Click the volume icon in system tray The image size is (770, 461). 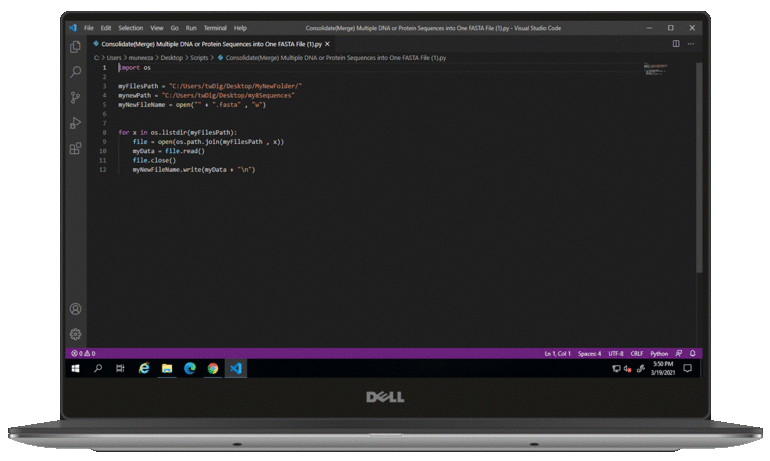pos(628,369)
